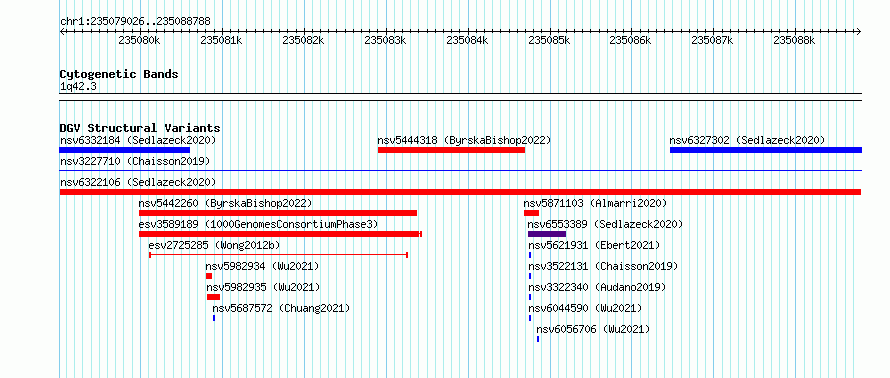The height and width of the screenshot is (378, 890).
Task: Click the red nsv5442260 variant bar
Action: point(278,213)
